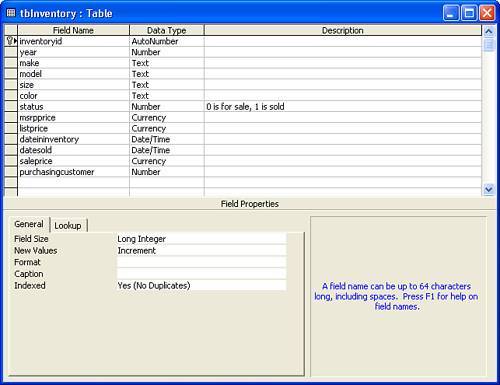Open the Text data type cell for model
500x385 pixels.
pyautogui.click(x=167, y=74)
